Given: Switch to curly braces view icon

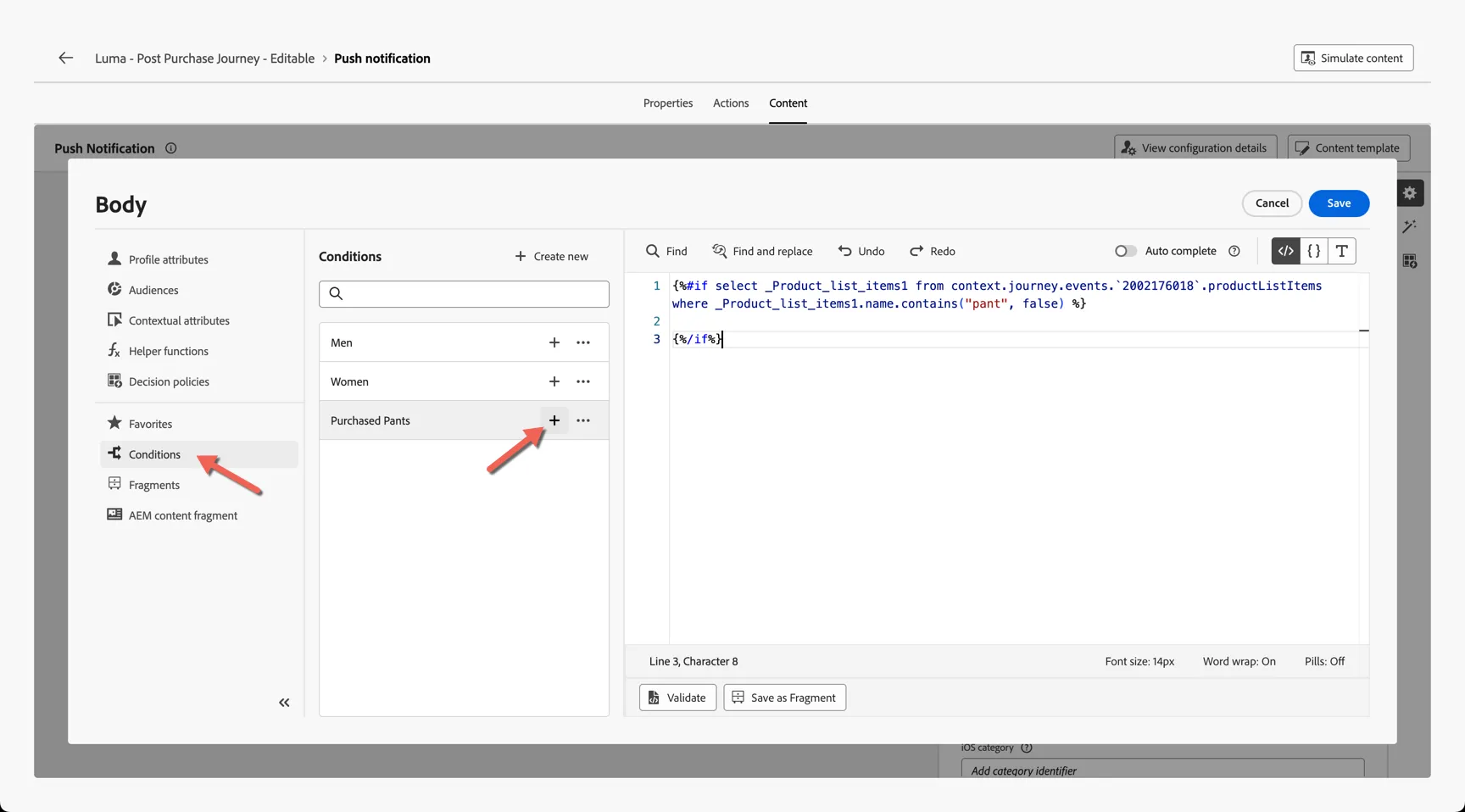Looking at the screenshot, I should [1313, 251].
